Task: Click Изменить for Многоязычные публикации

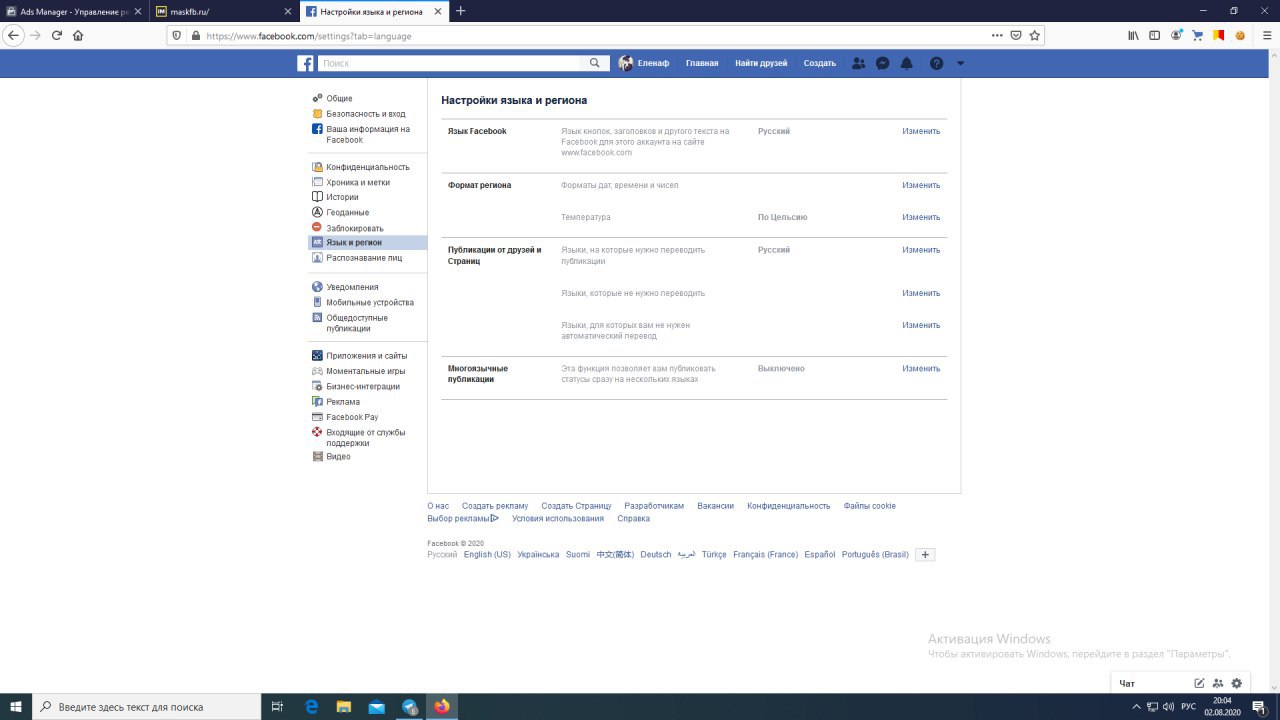Action: click(921, 368)
